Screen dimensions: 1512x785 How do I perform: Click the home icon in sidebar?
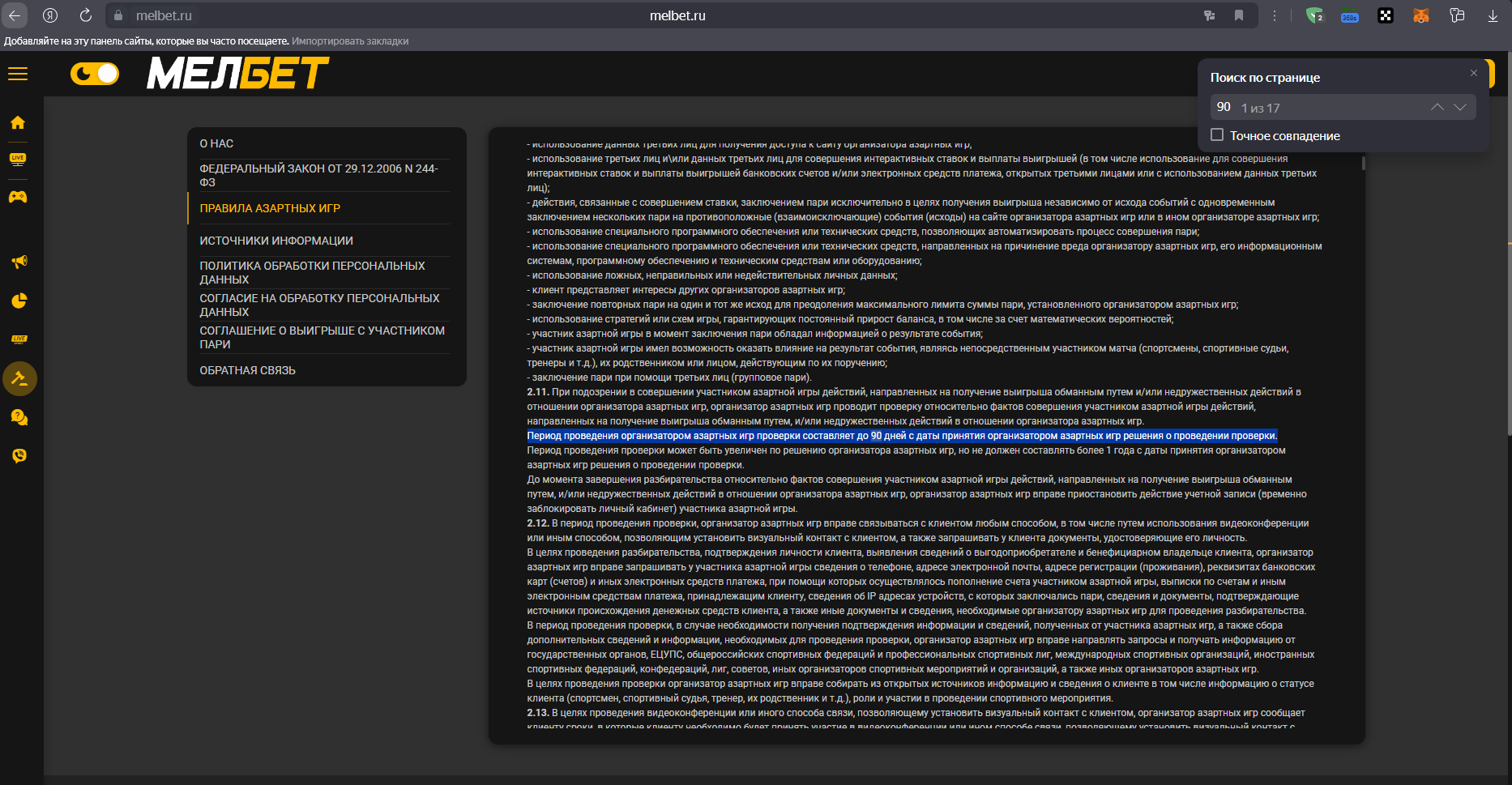click(x=18, y=122)
